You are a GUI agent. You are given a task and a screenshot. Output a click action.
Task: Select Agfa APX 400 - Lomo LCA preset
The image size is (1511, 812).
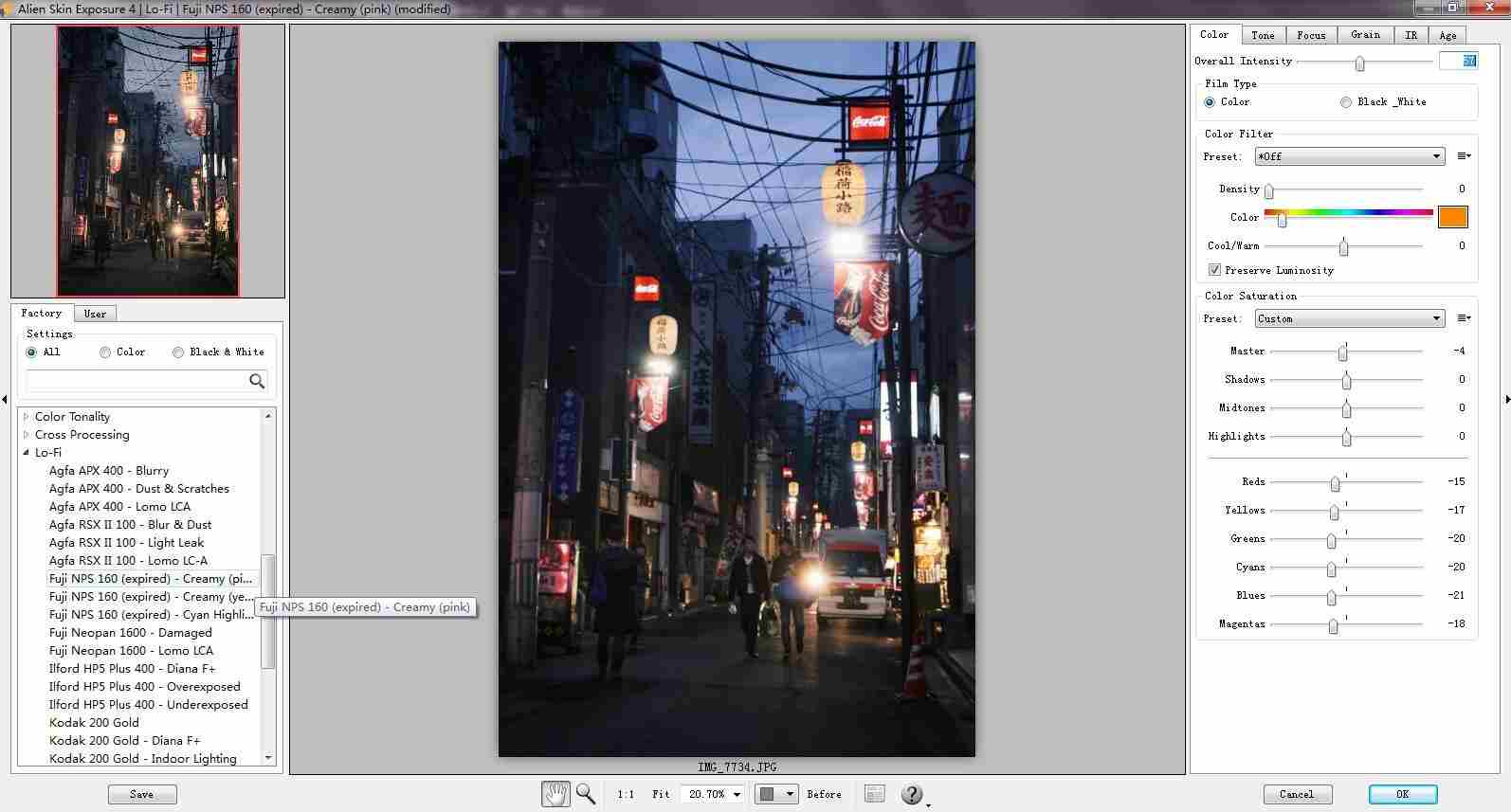(120, 507)
